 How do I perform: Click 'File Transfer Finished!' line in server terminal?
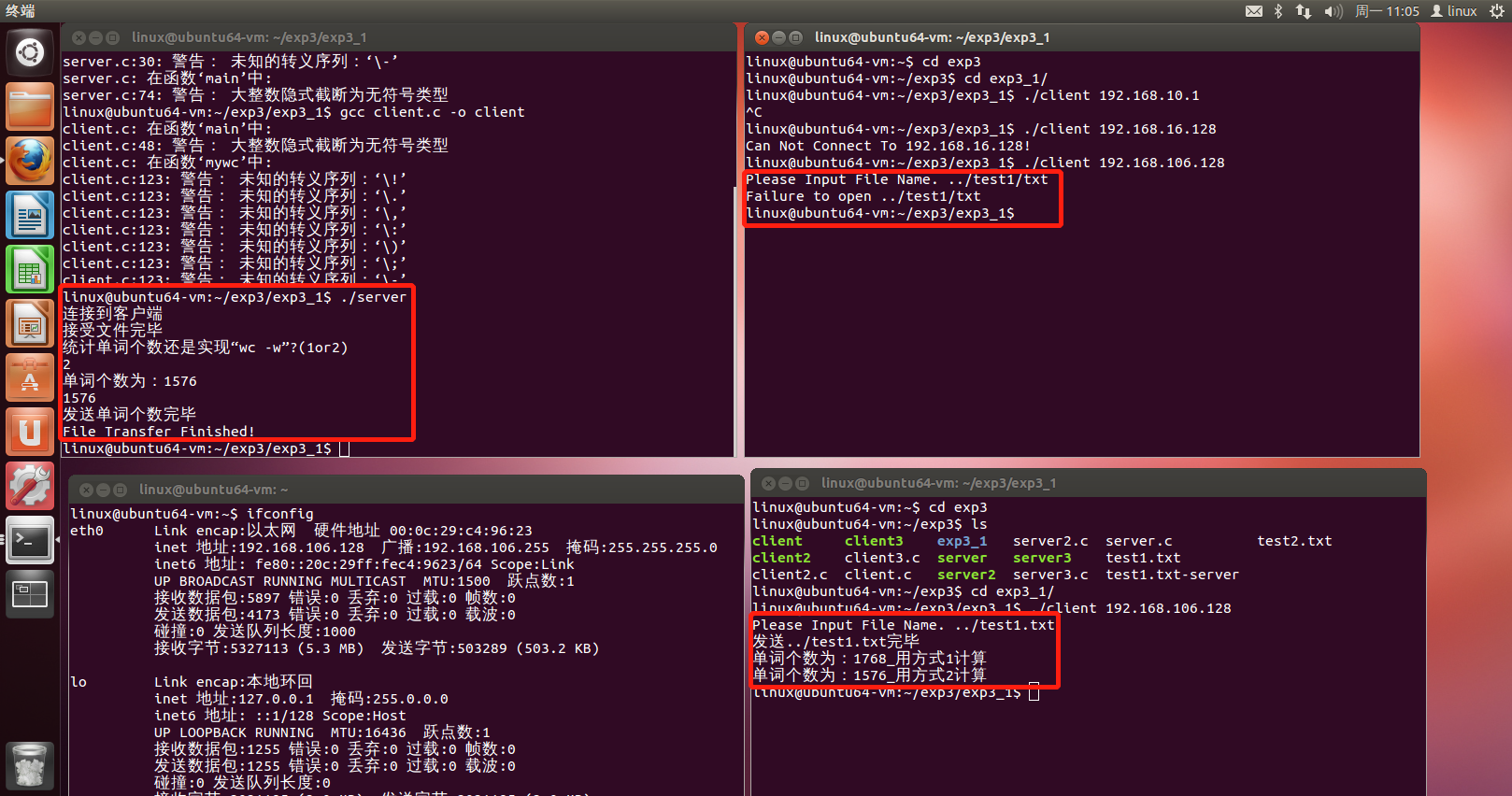(159, 432)
